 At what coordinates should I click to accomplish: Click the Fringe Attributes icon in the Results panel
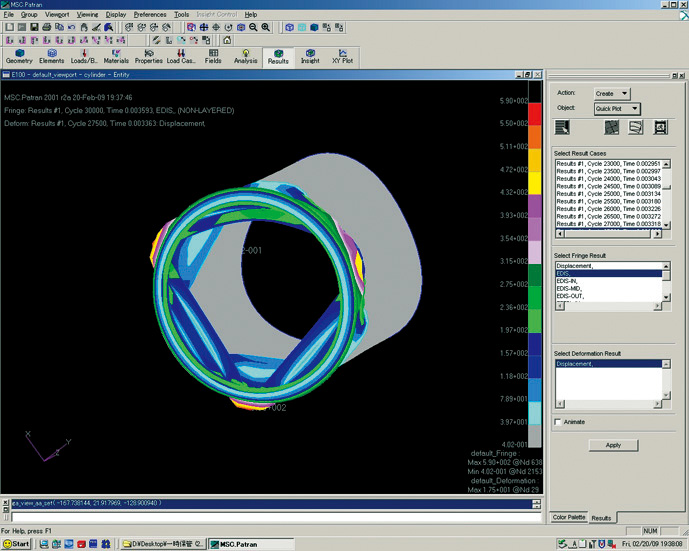[x=612, y=127]
